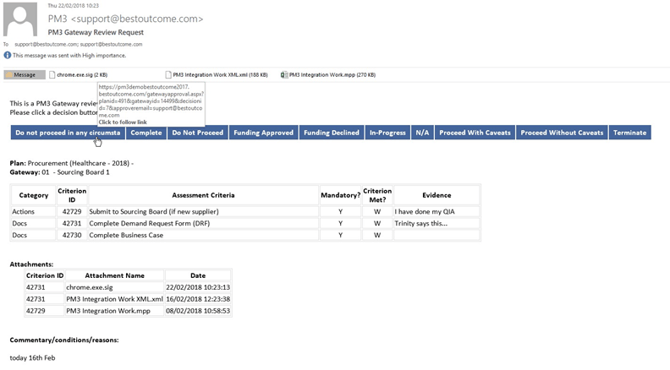
Task: Mark gateway as In-Progress
Action: (387, 132)
